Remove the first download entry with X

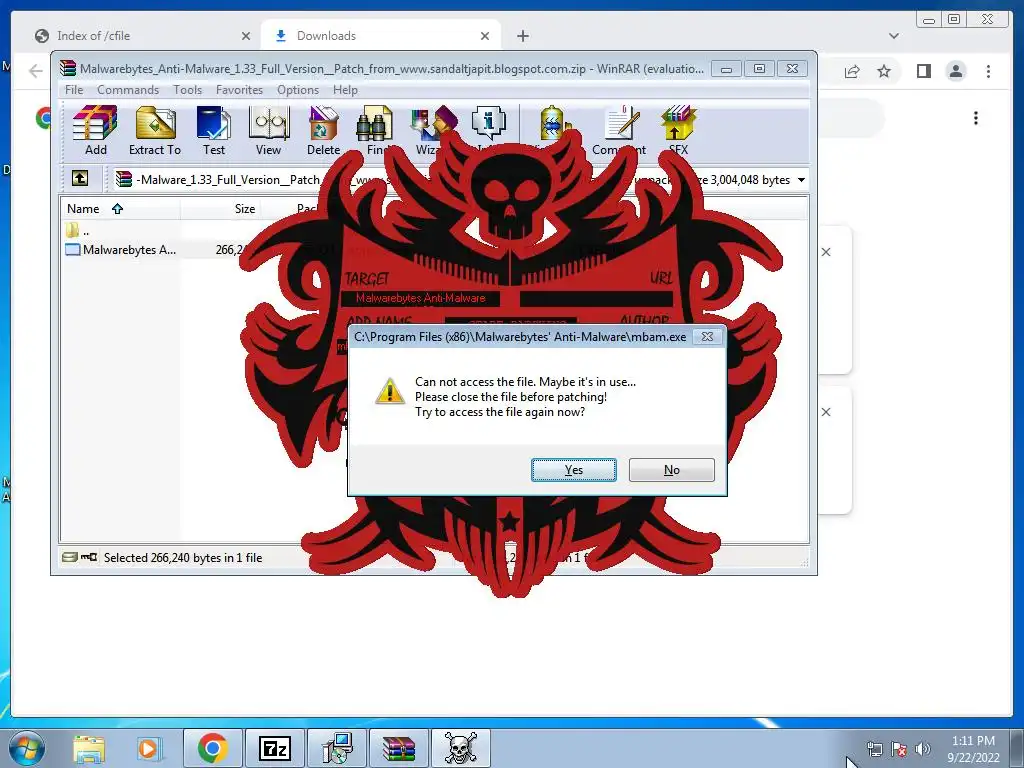click(x=826, y=252)
